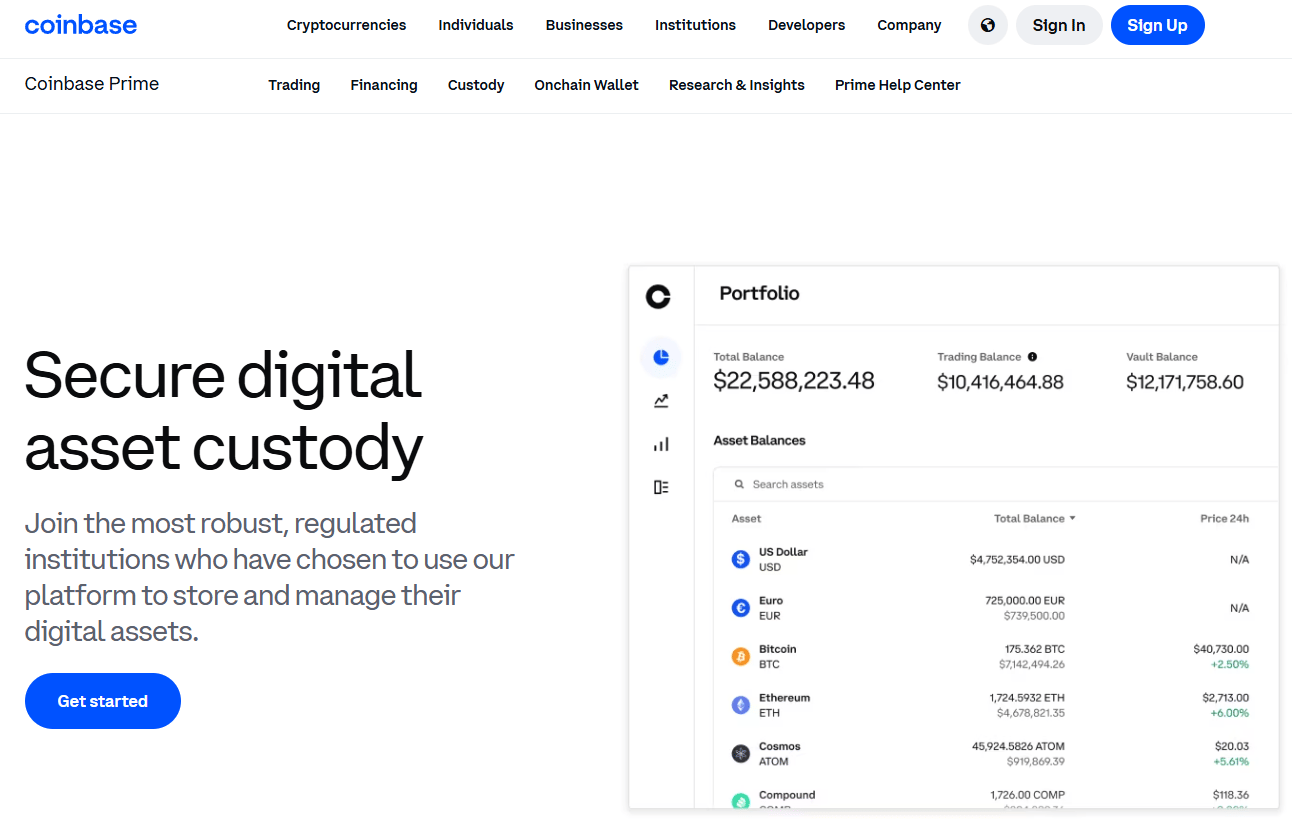1292x827 pixels.
Task: Click the Secure digital asset custody headline
Action: point(224,411)
